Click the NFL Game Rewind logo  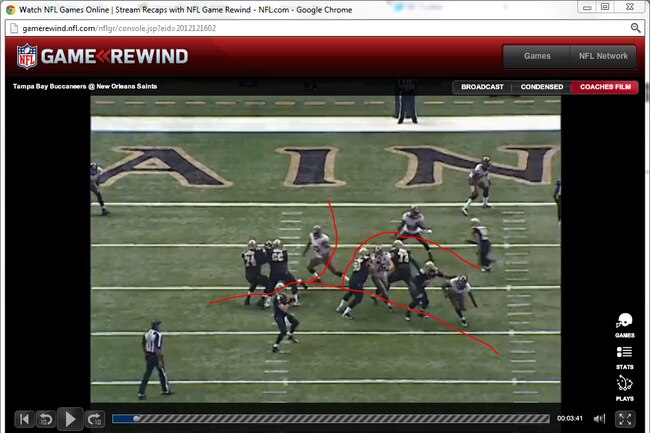tap(102, 56)
